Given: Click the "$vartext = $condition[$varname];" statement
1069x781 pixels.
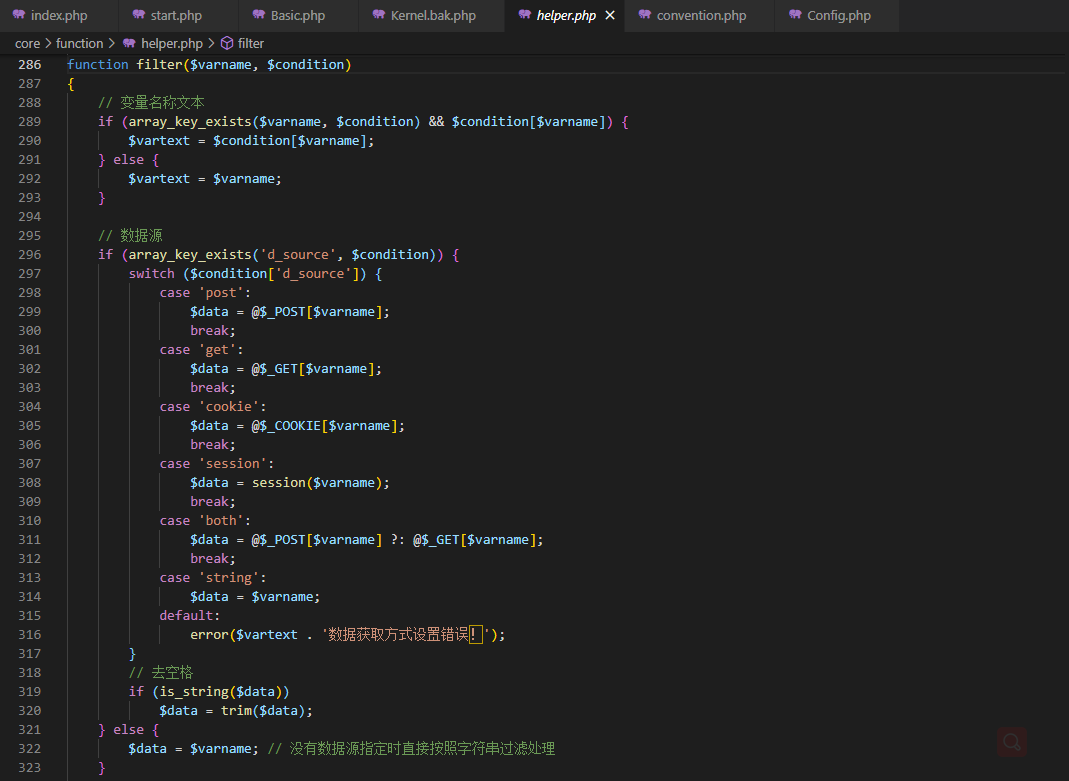Looking at the screenshot, I should (251, 141).
